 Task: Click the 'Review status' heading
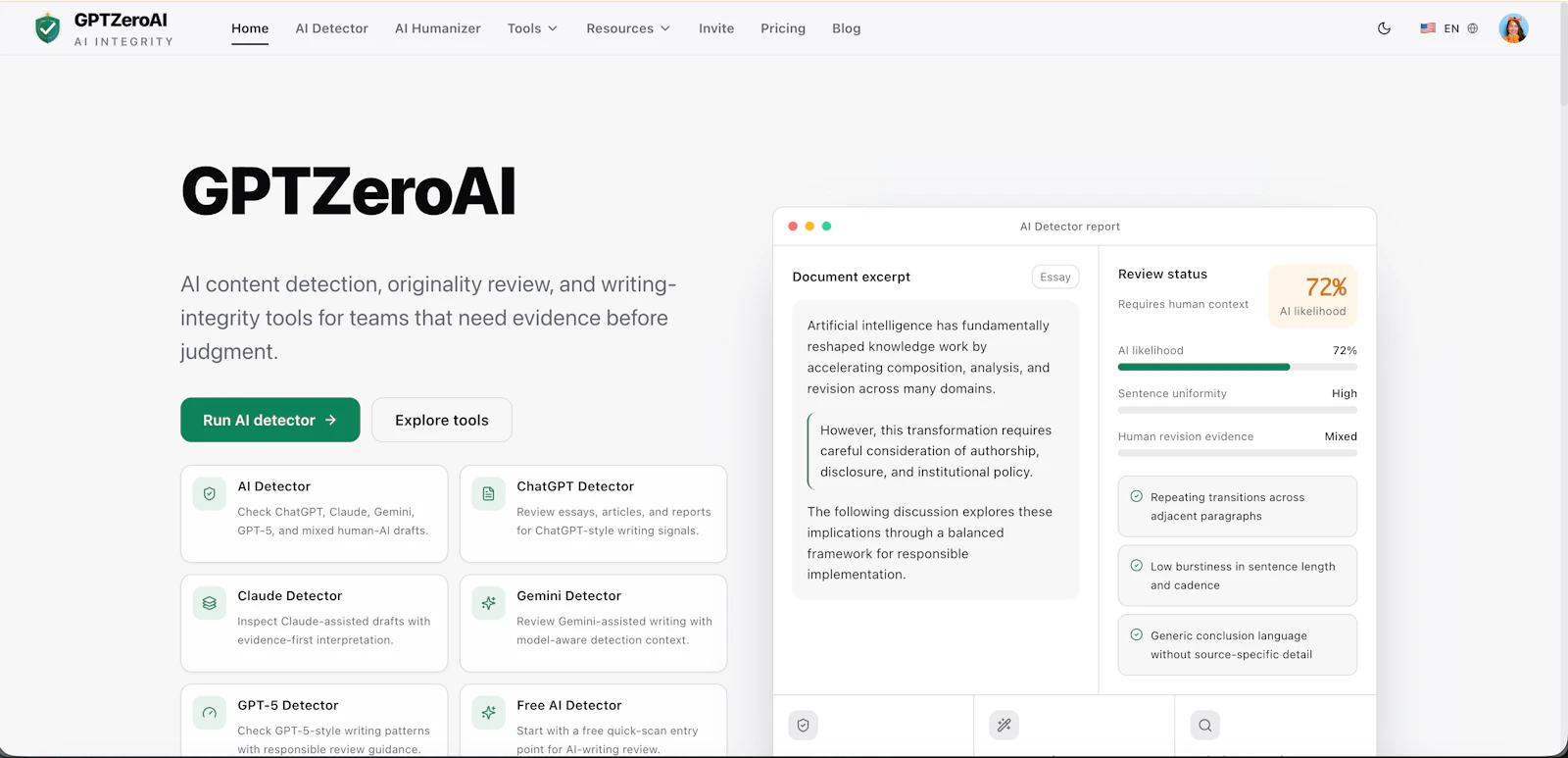(x=1162, y=275)
